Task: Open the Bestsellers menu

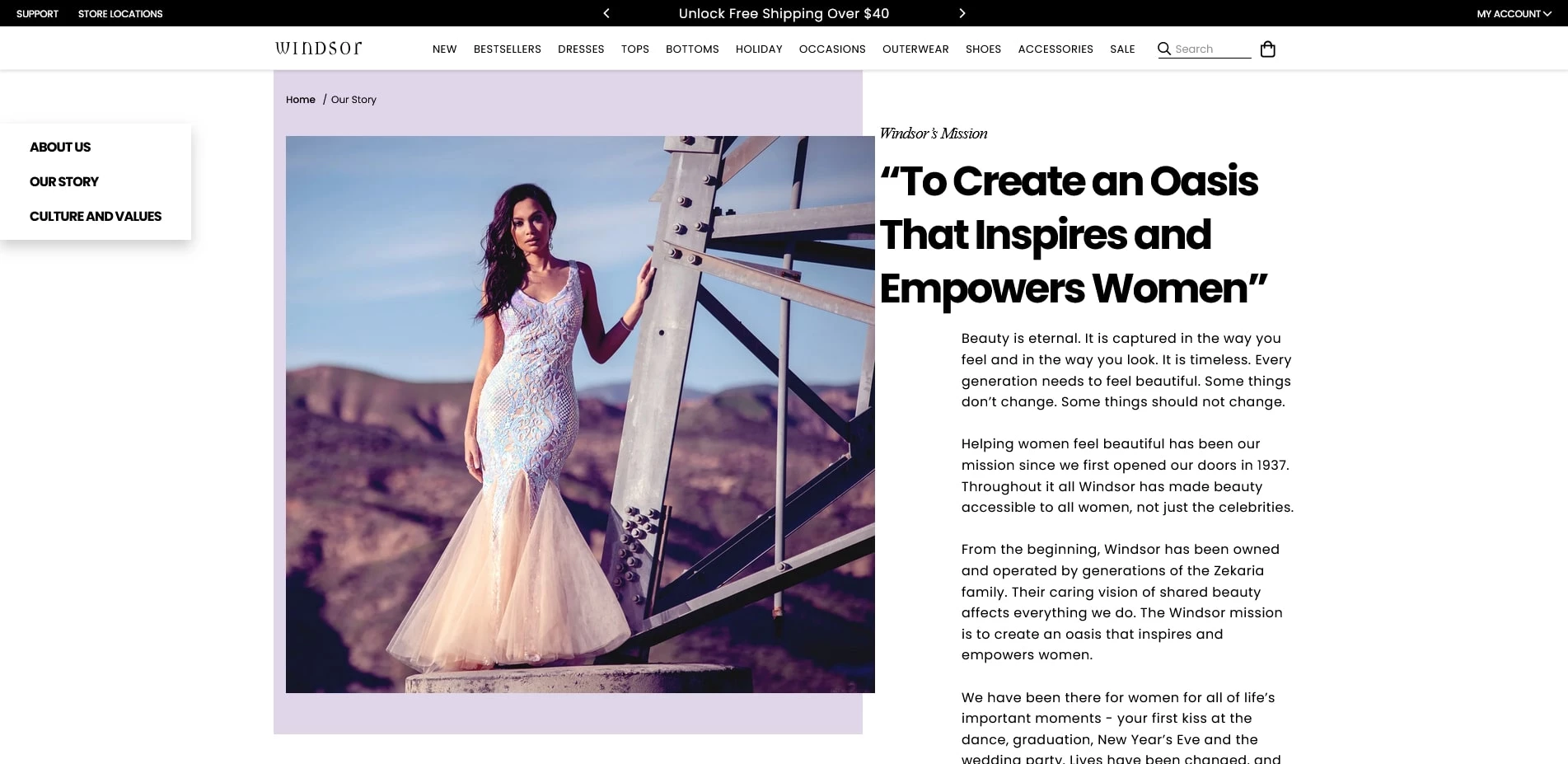Action: pos(508,49)
